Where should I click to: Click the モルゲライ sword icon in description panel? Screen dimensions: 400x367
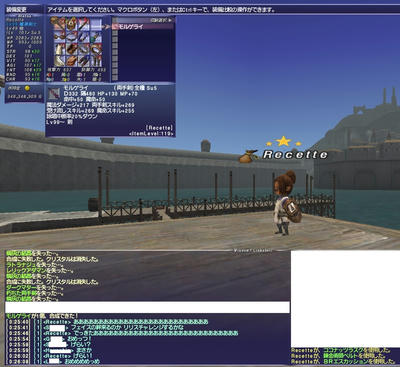coord(54,94)
